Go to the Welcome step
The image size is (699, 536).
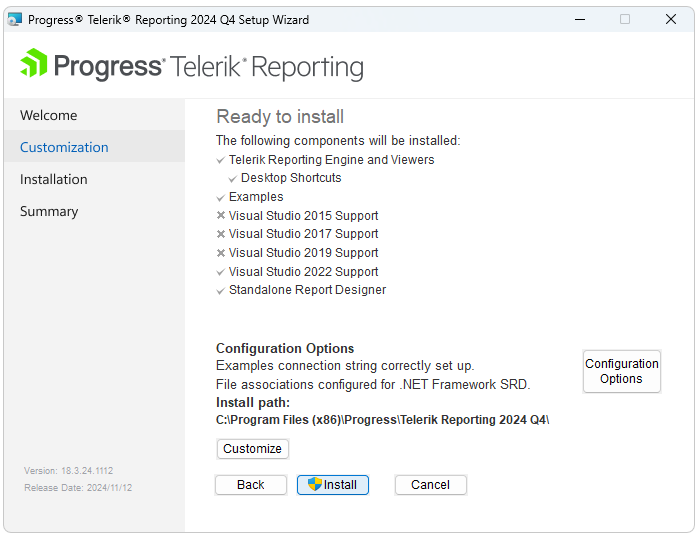[x=95, y=115]
